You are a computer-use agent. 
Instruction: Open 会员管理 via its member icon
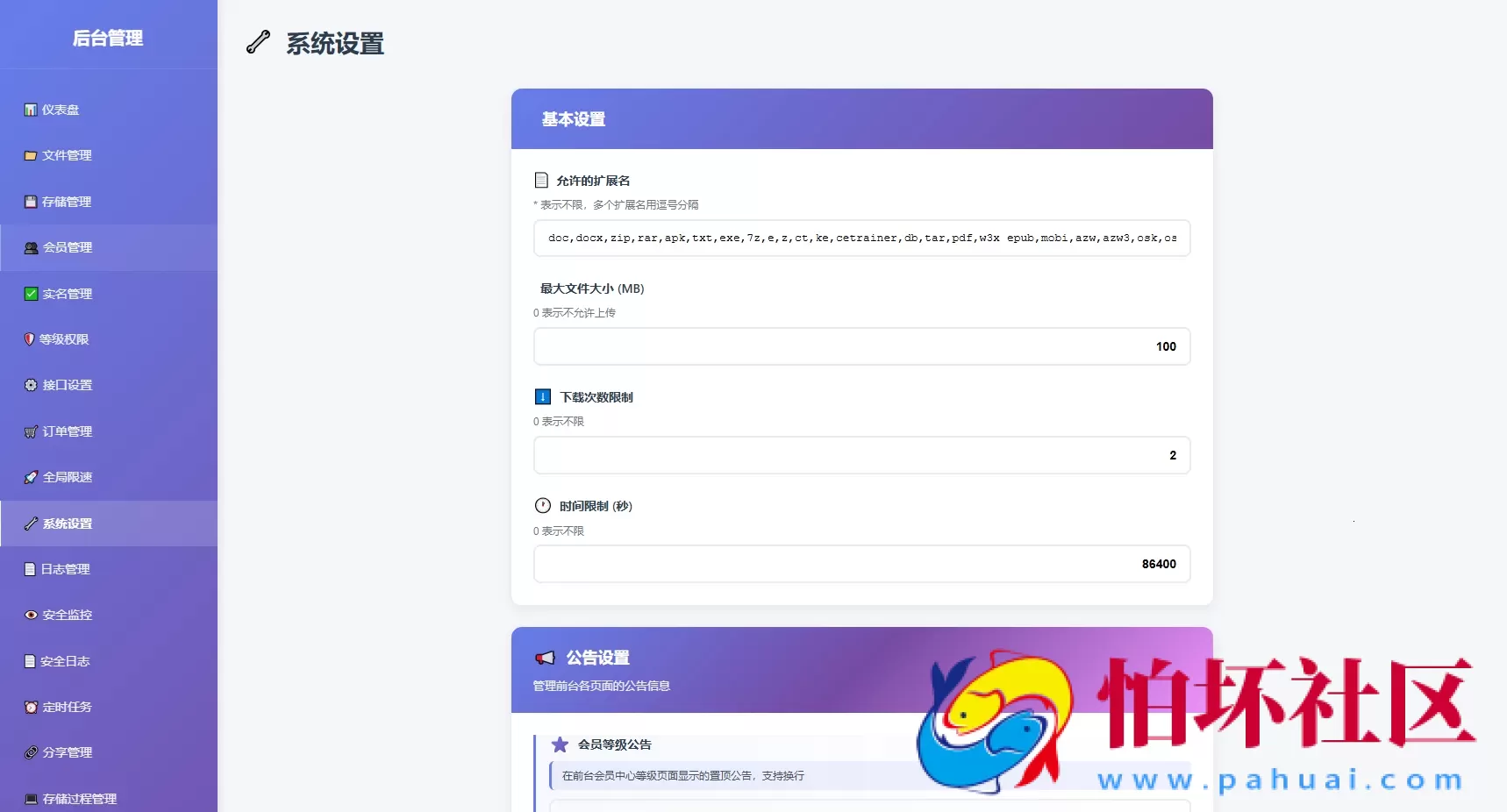coord(29,247)
